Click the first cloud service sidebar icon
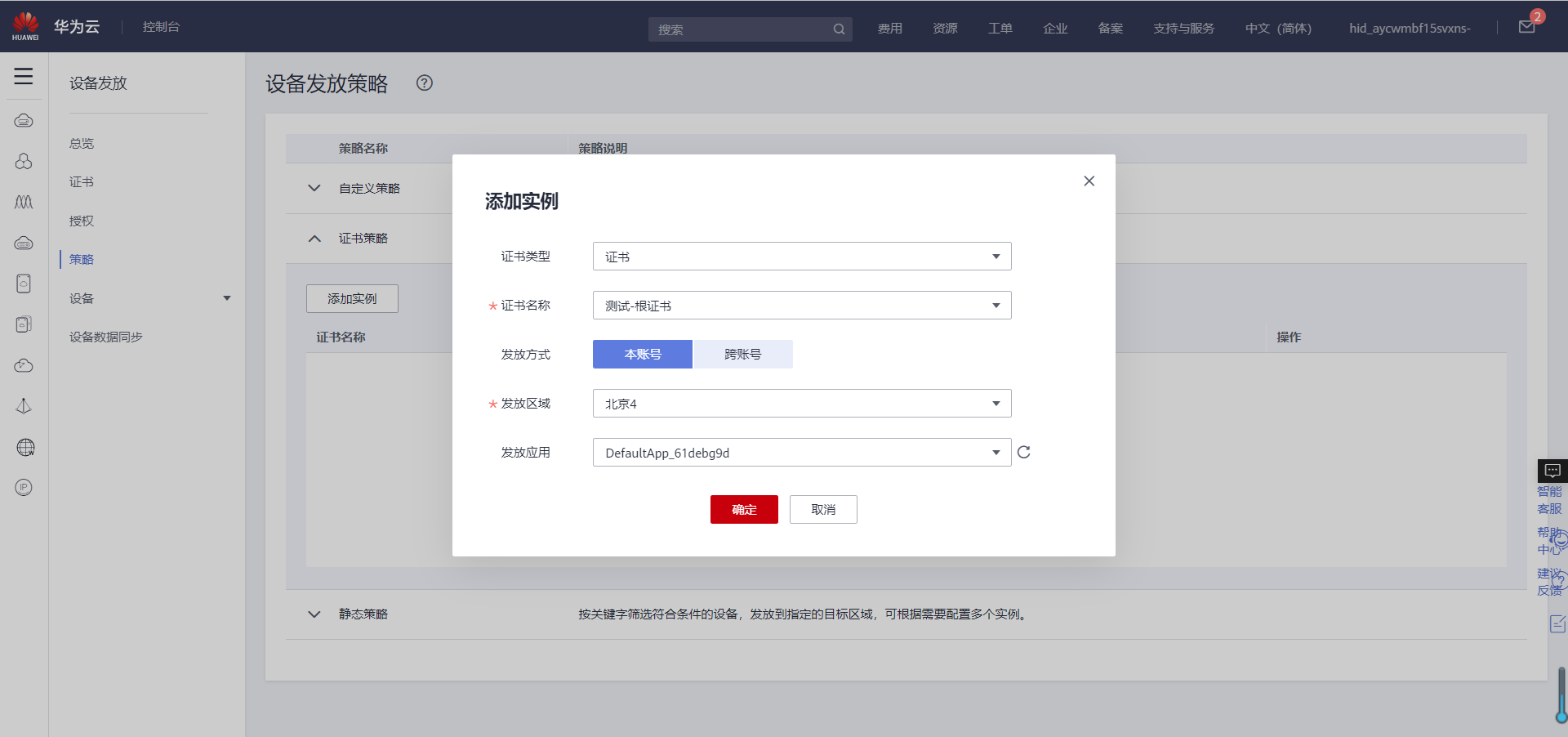The width and height of the screenshot is (1568, 737). click(24, 121)
